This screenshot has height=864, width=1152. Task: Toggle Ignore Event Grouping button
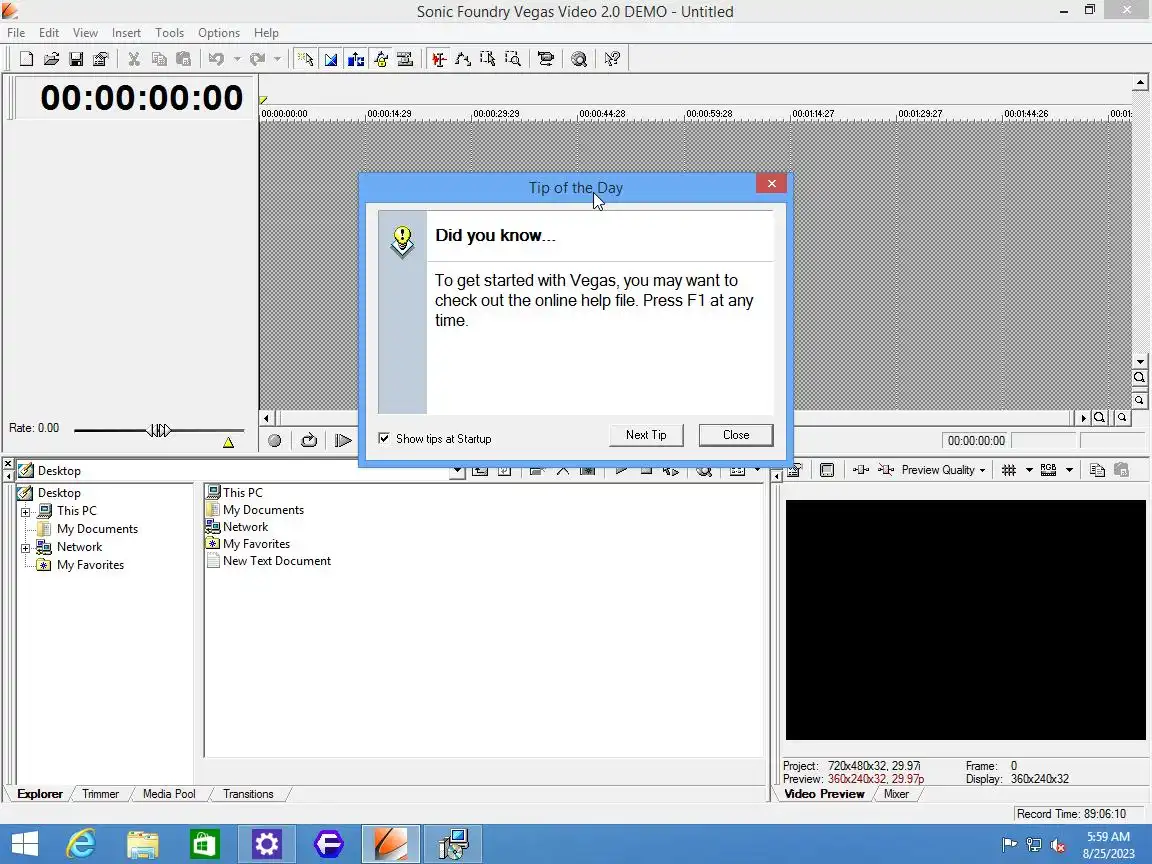406,59
